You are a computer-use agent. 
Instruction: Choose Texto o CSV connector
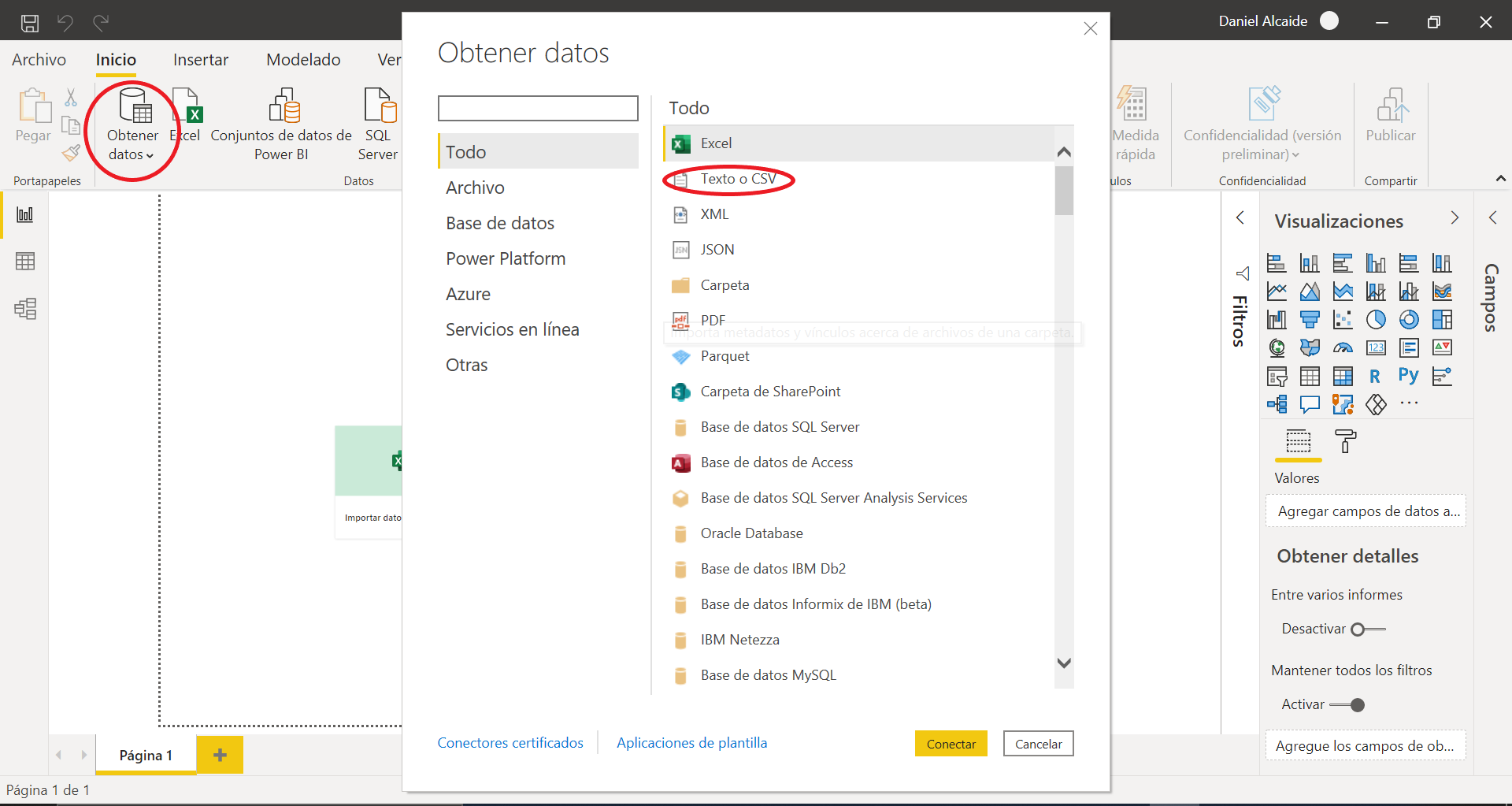click(859, 179)
